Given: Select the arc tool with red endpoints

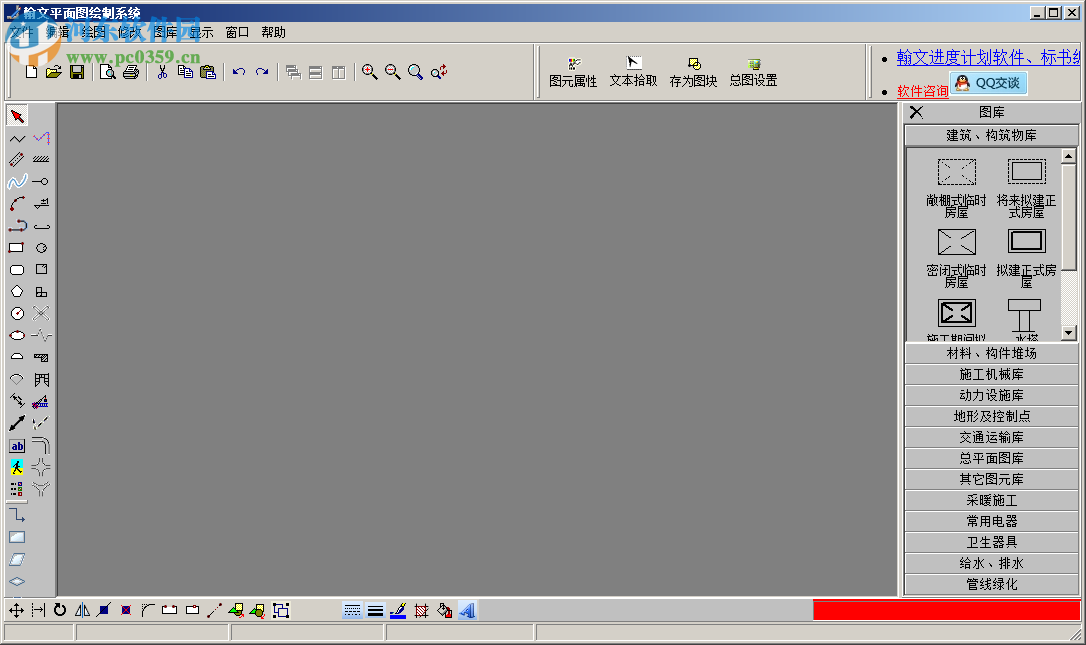Looking at the screenshot, I should 17,204.
